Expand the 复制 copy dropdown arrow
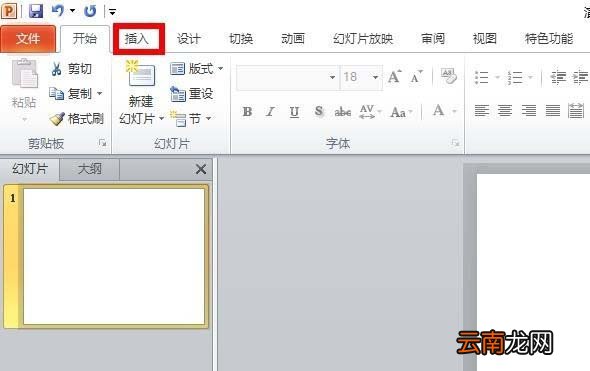 (100, 93)
